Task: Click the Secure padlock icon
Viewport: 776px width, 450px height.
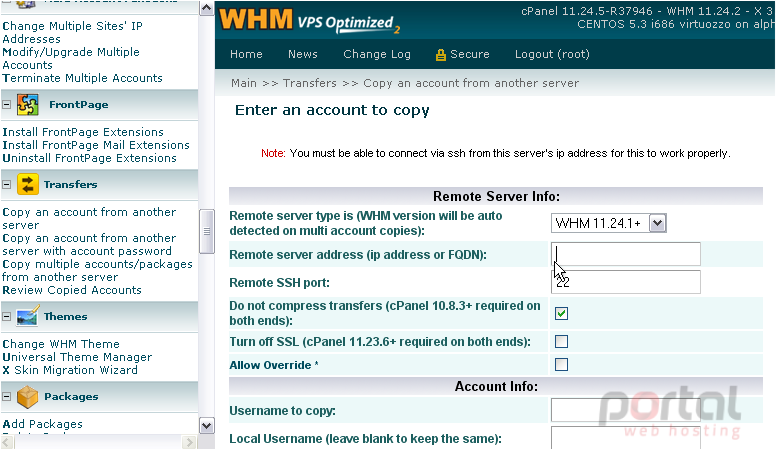Action: [440, 55]
